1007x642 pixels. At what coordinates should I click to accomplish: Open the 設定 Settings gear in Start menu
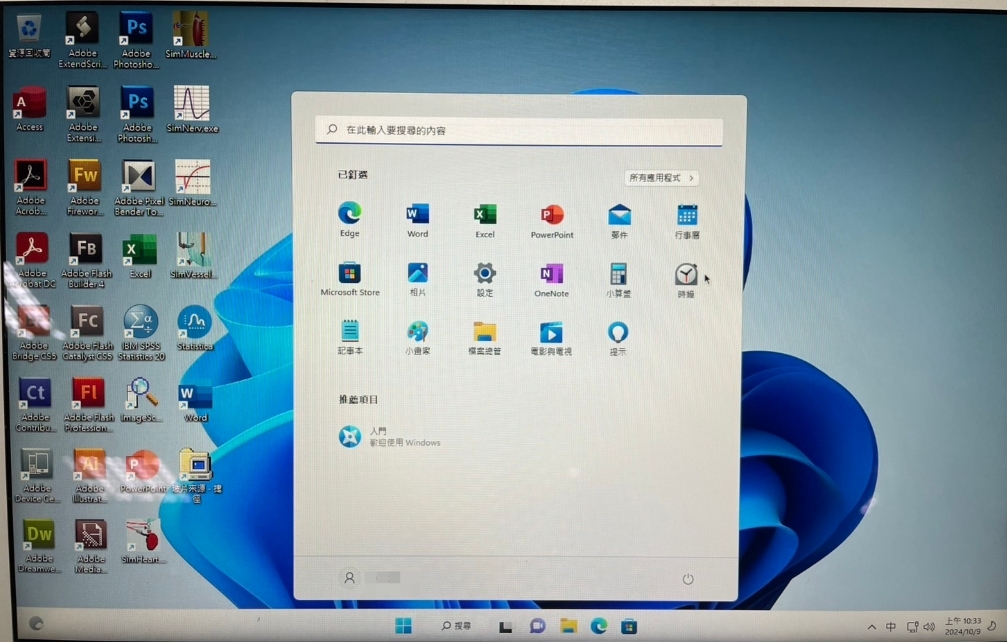pos(485,279)
